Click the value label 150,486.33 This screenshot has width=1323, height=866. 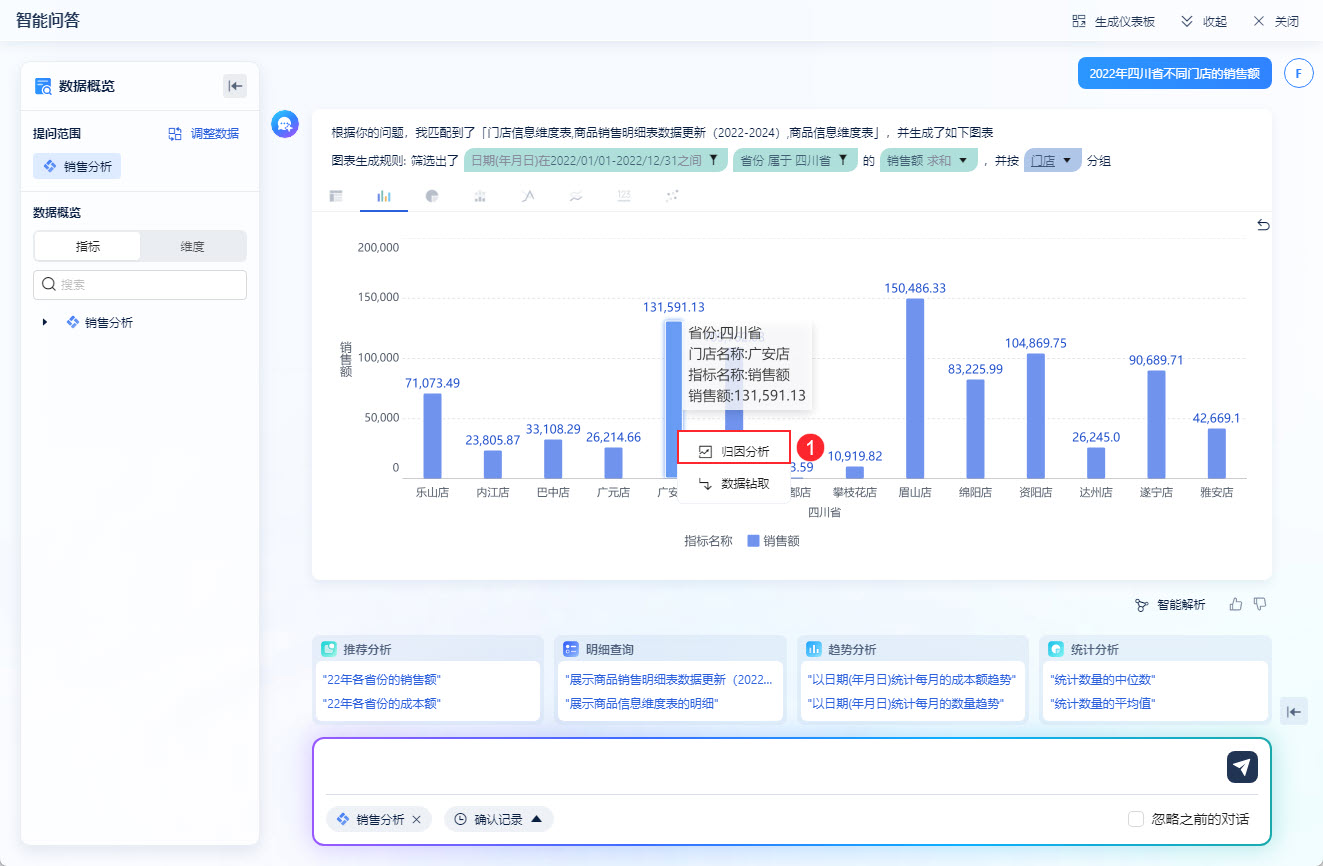coord(915,288)
